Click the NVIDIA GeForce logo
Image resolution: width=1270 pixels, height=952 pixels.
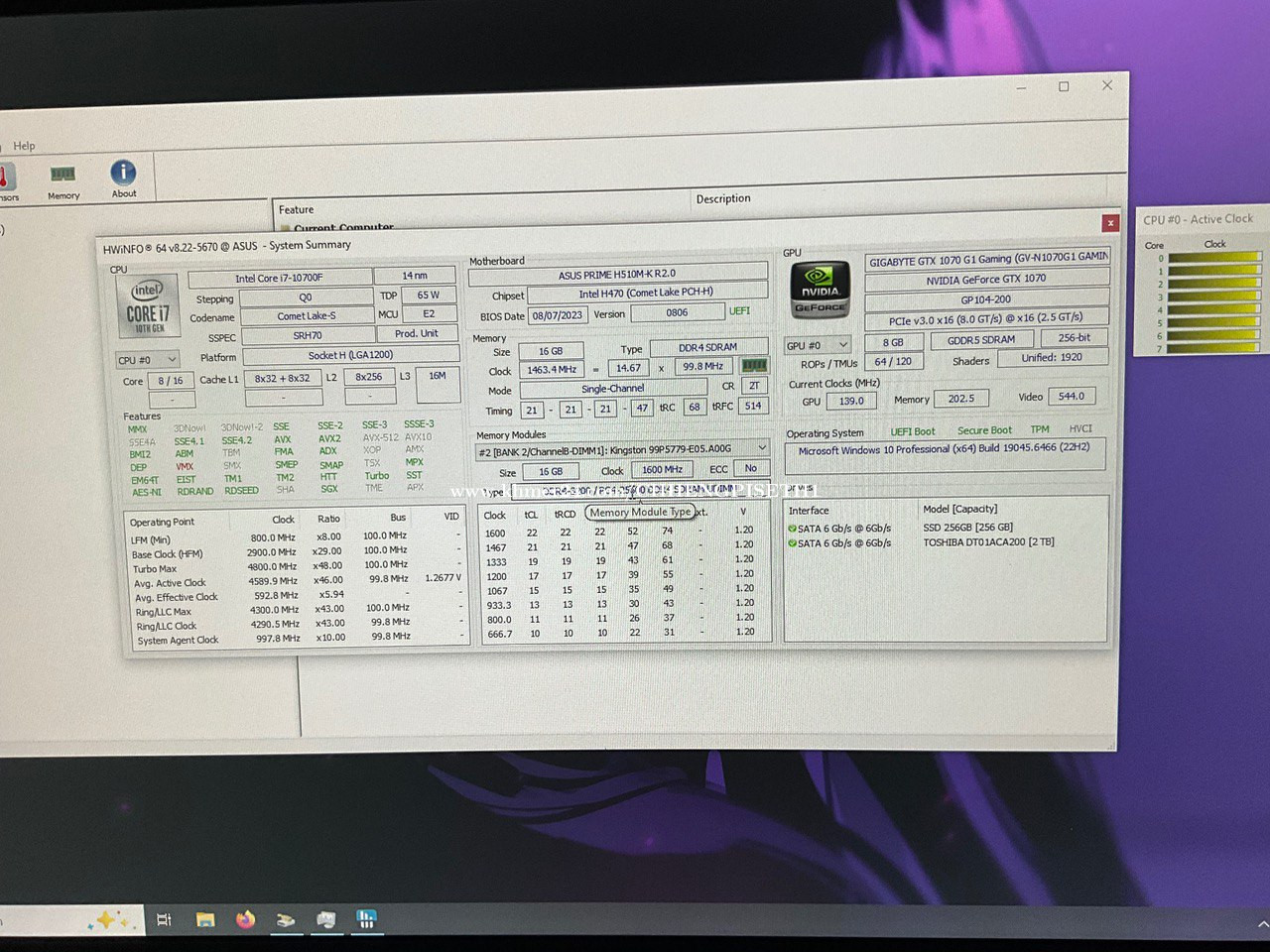[820, 289]
